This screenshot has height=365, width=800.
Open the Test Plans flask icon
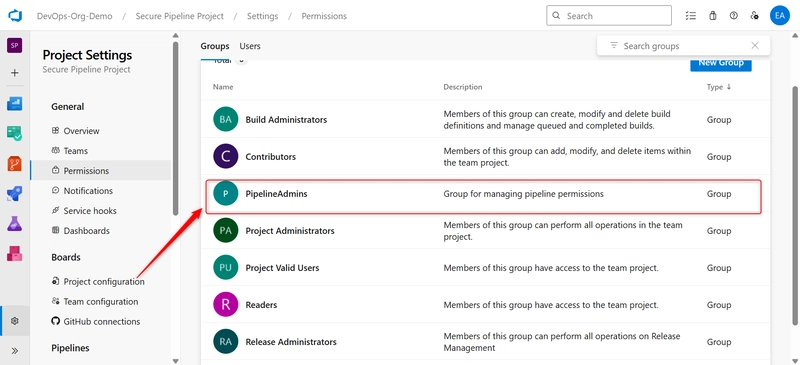coord(14,224)
